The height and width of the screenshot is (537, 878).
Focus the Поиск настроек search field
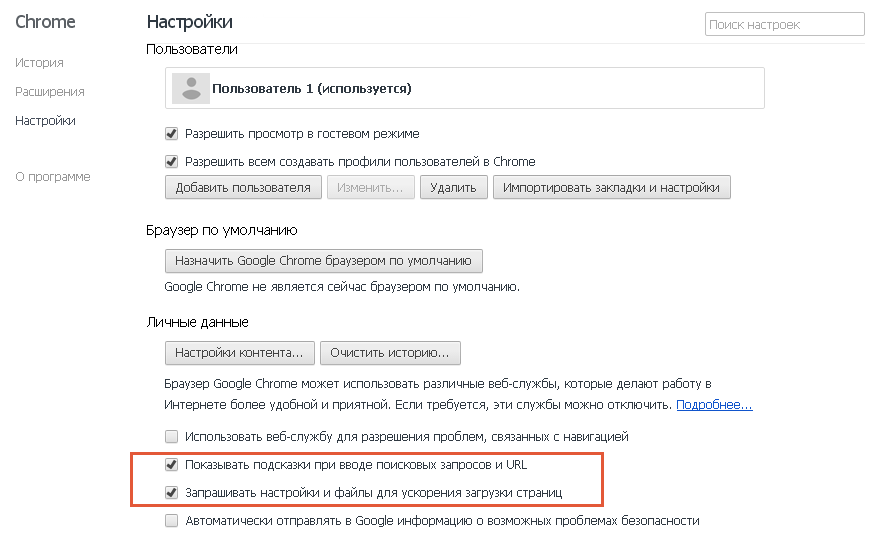pyautogui.click(x=784, y=25)
